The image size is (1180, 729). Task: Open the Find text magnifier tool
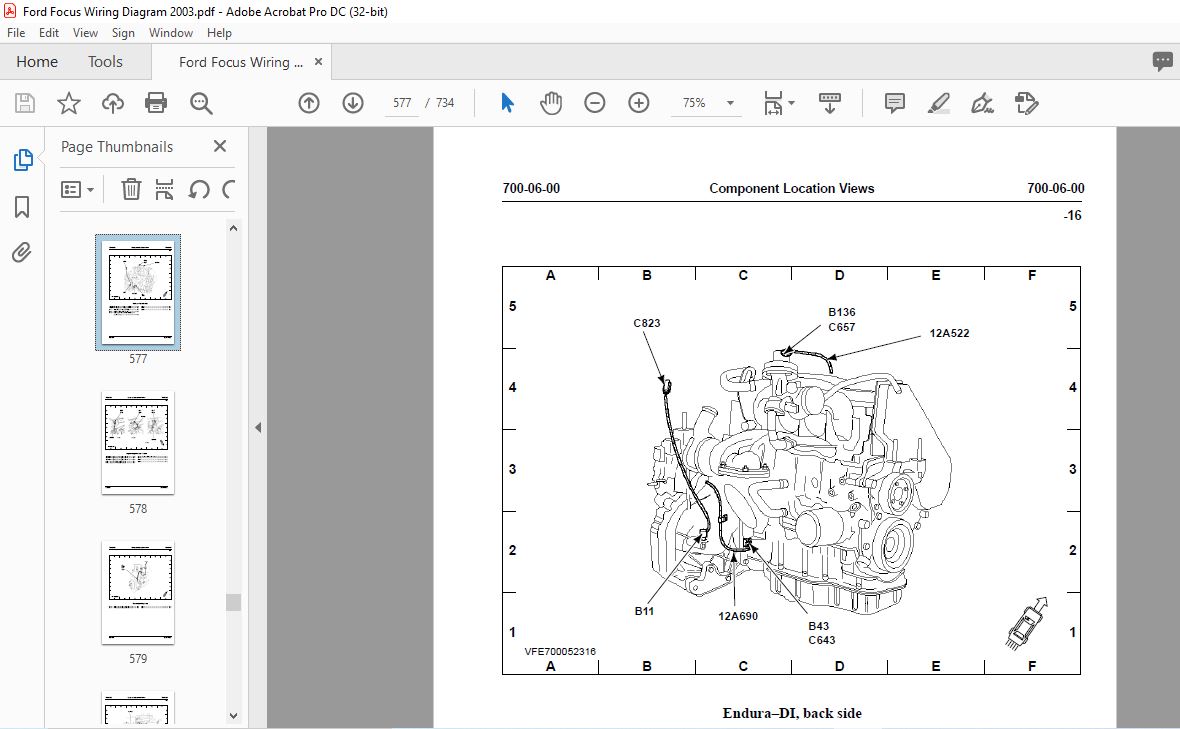201,103
